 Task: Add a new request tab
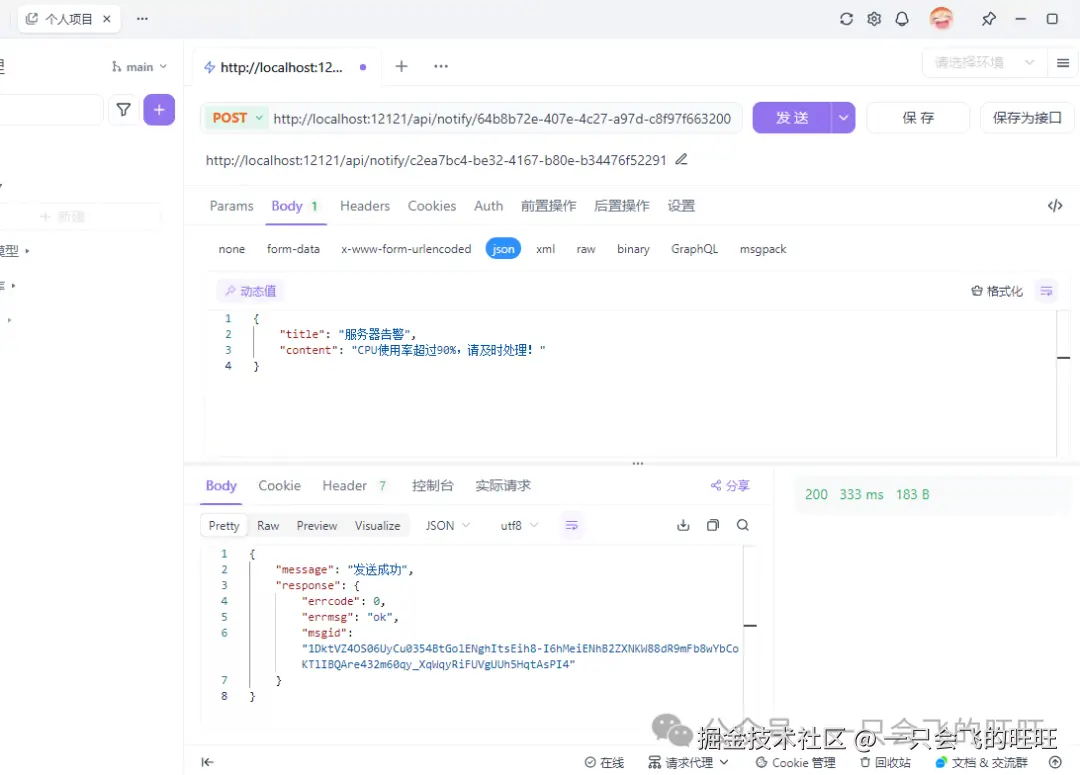click(402, 66)
